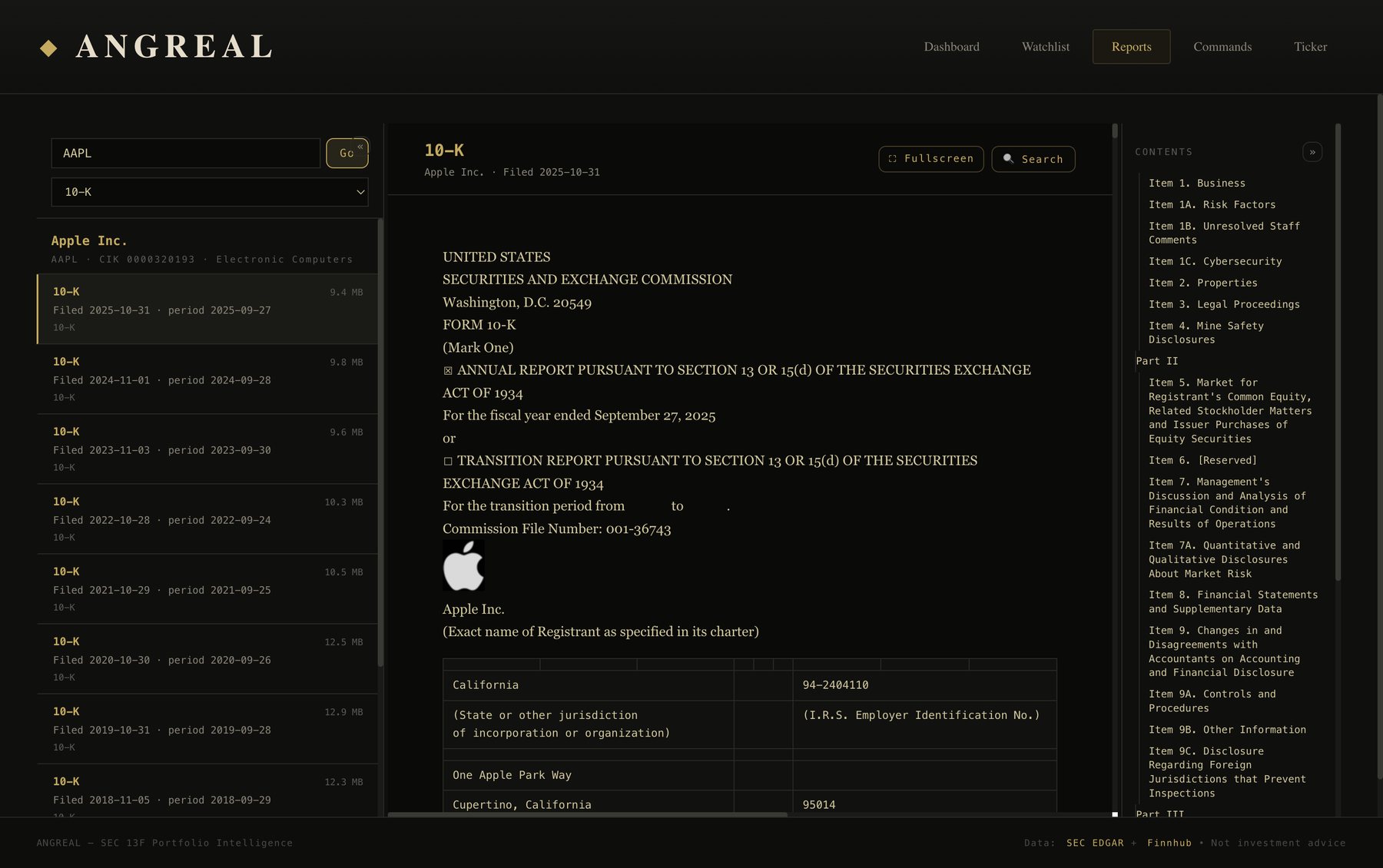Collapse the Contents panel with » icon
This screenshot has width=1383, height=868.
1312,152
